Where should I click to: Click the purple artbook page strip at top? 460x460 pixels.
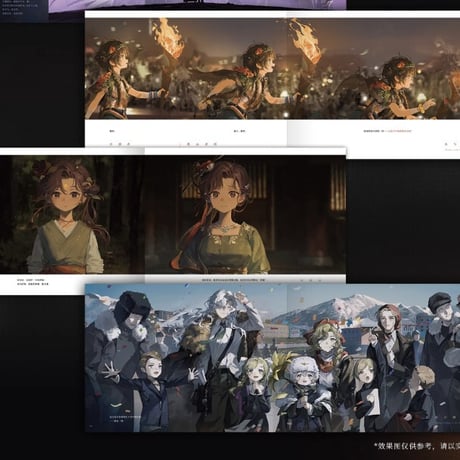197,6
